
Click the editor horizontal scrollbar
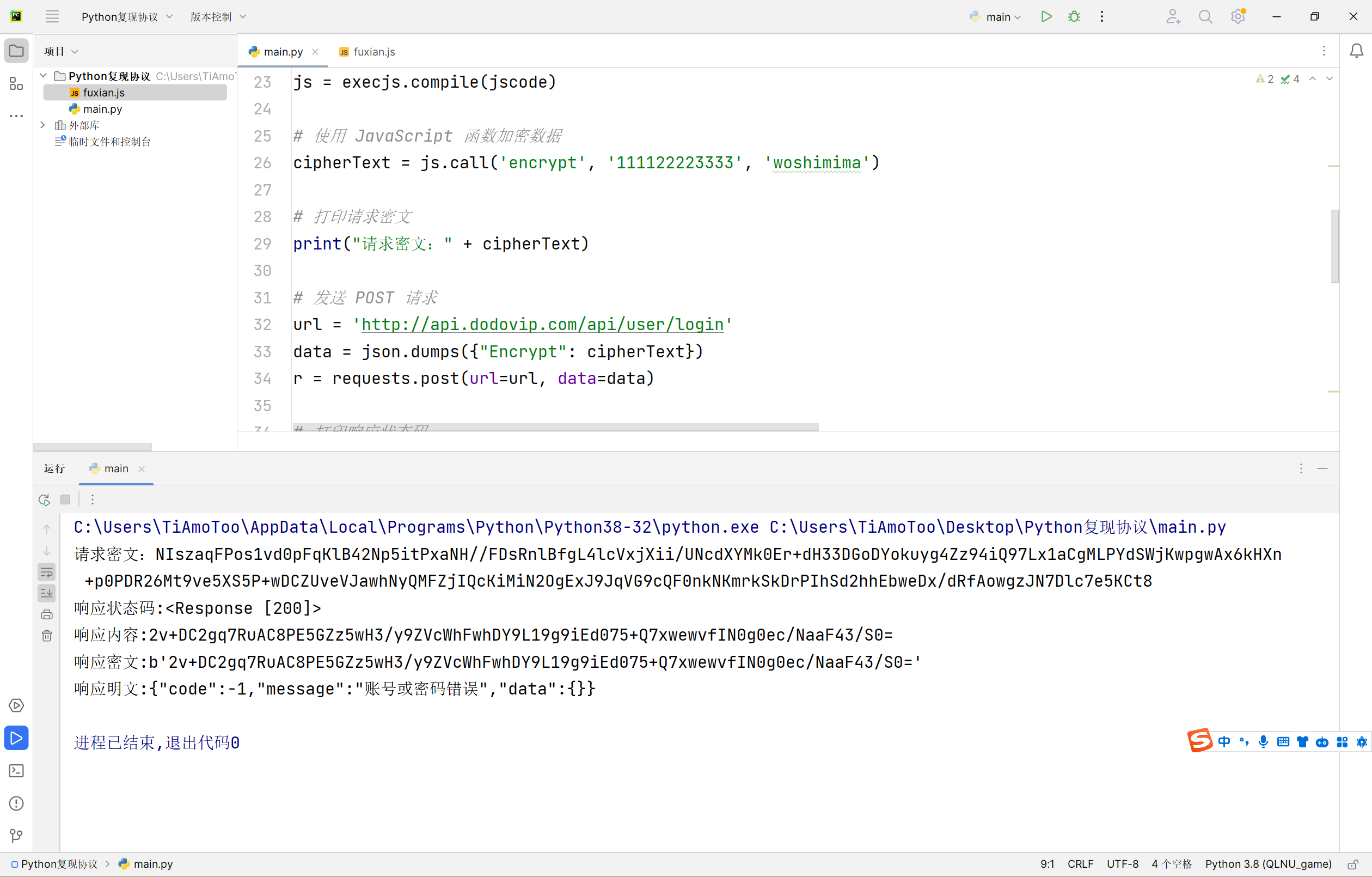click(555, 427)
